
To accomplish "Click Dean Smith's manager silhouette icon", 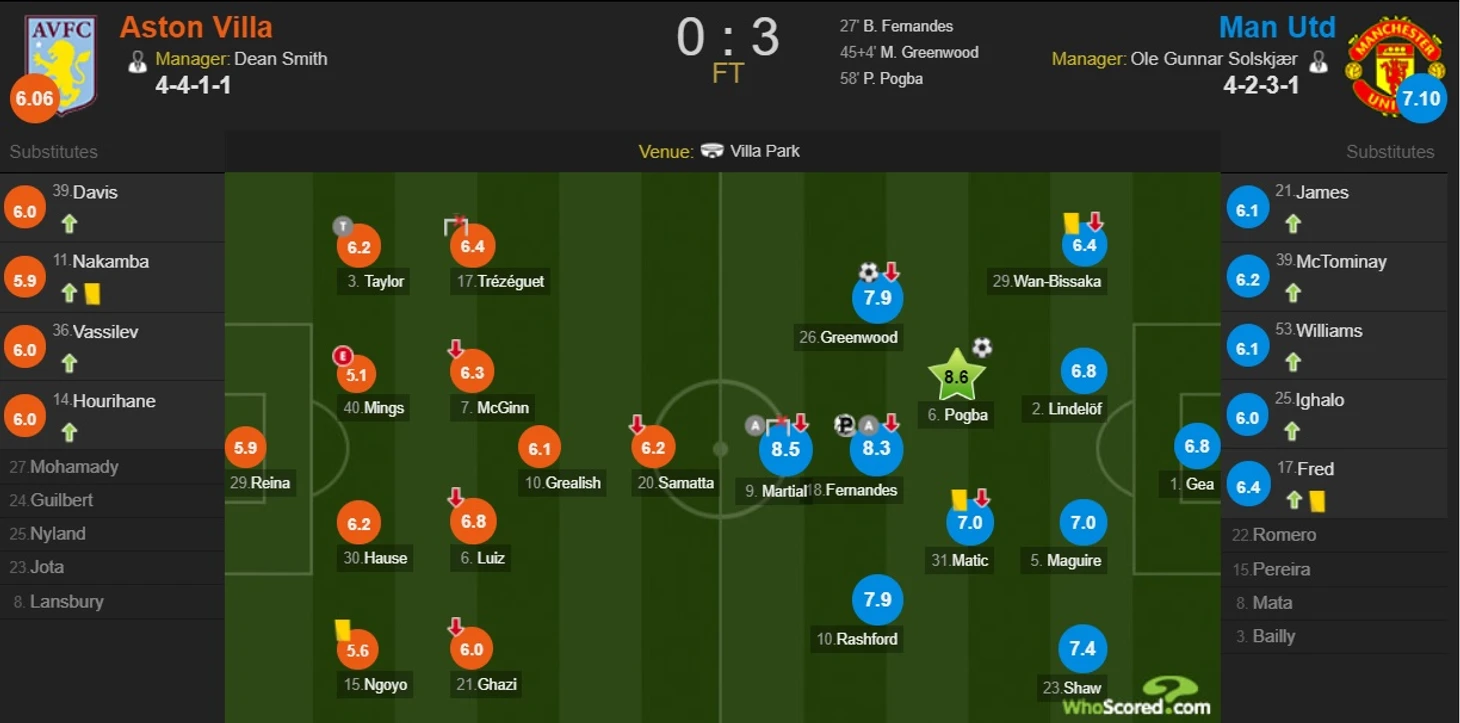I will [x=138, y=62].
